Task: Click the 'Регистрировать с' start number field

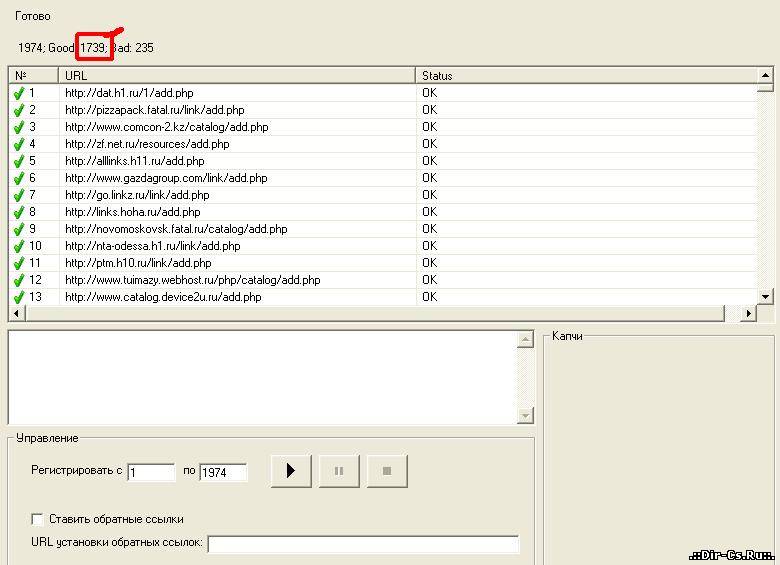Action: 151,472
